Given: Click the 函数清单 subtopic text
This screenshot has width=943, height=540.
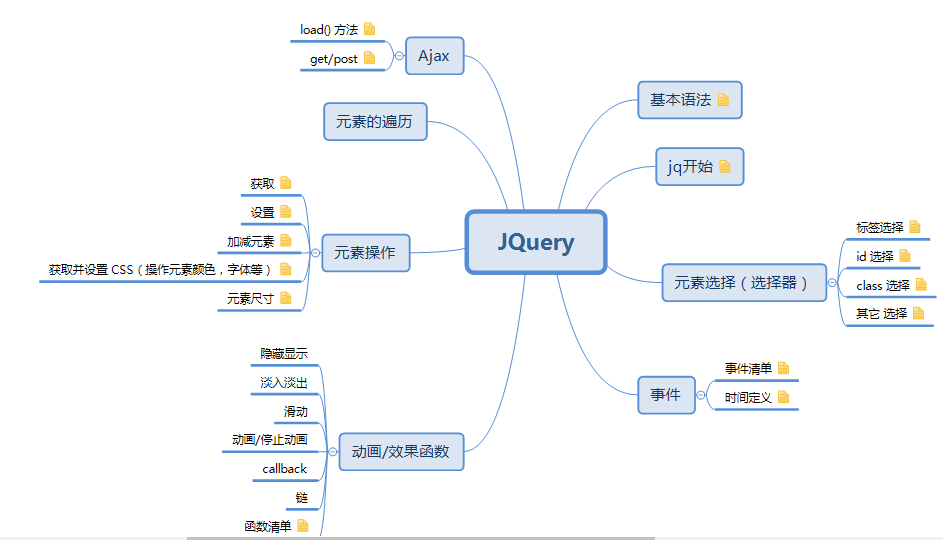Looking at the screenshot, I should 268,526.
